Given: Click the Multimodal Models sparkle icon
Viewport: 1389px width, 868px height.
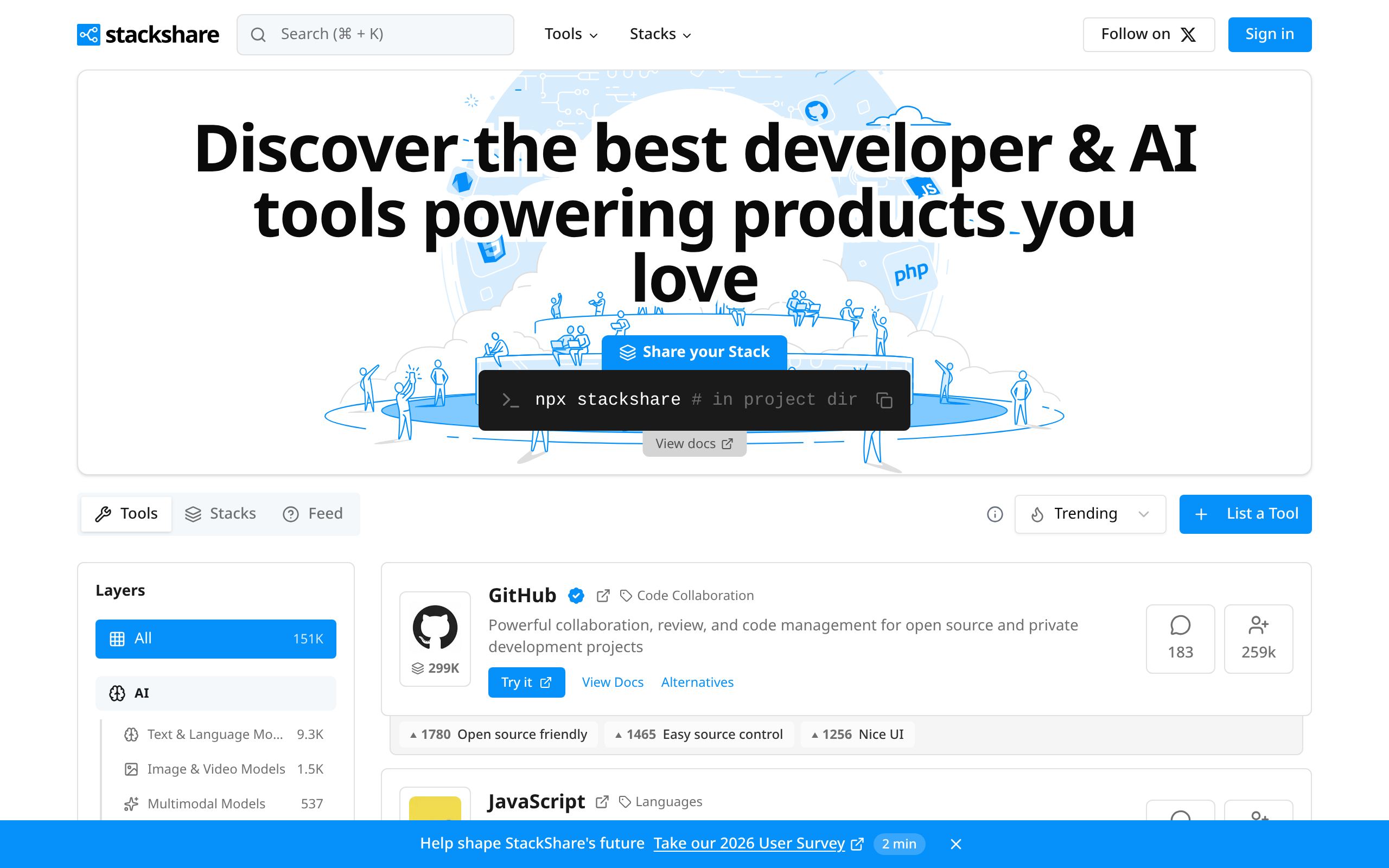Looking at the screenshot, I should pos(131,803).
